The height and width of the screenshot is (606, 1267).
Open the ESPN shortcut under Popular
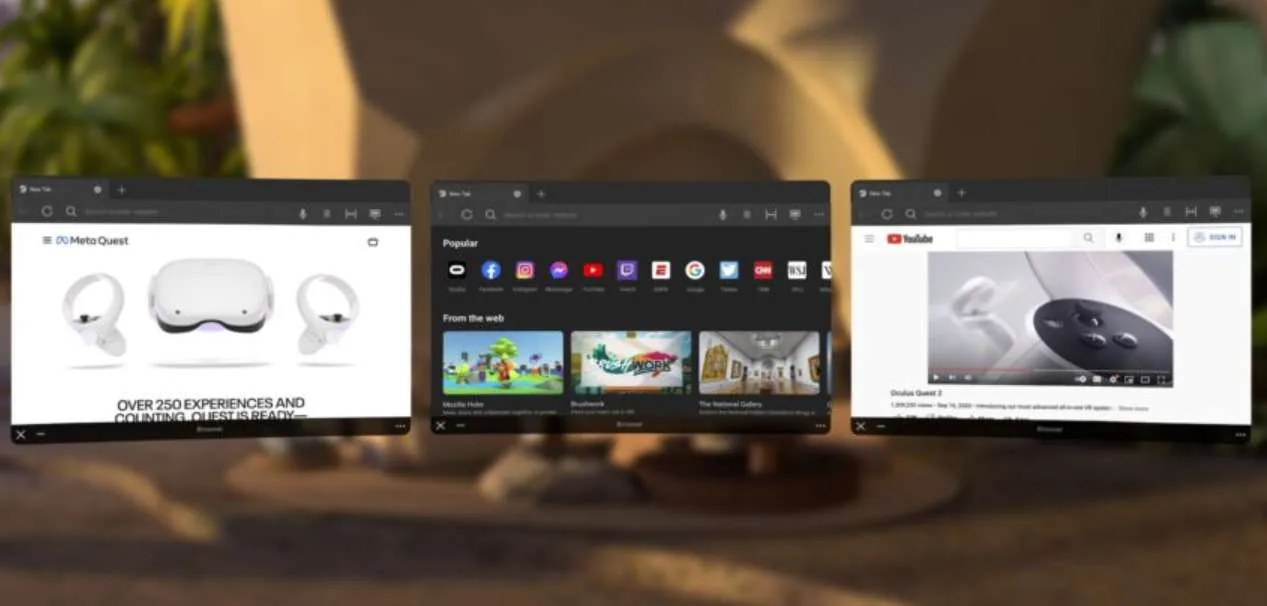(x=661, y=270)
